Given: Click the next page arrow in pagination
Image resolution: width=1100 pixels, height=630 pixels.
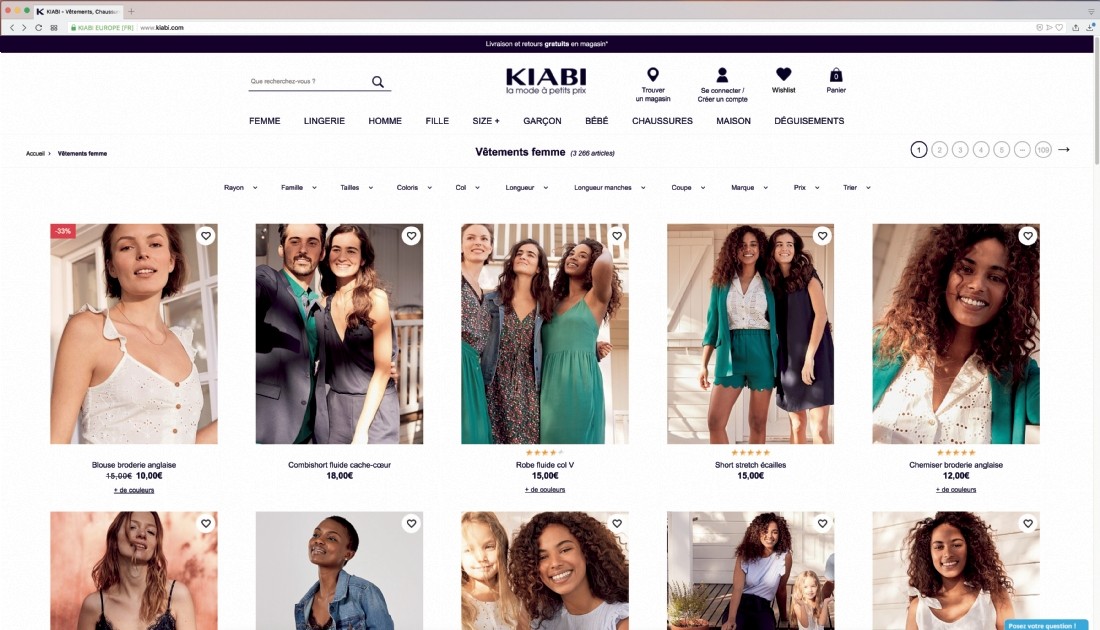Looking at the screenshot, I should (x=1064, y=149).
